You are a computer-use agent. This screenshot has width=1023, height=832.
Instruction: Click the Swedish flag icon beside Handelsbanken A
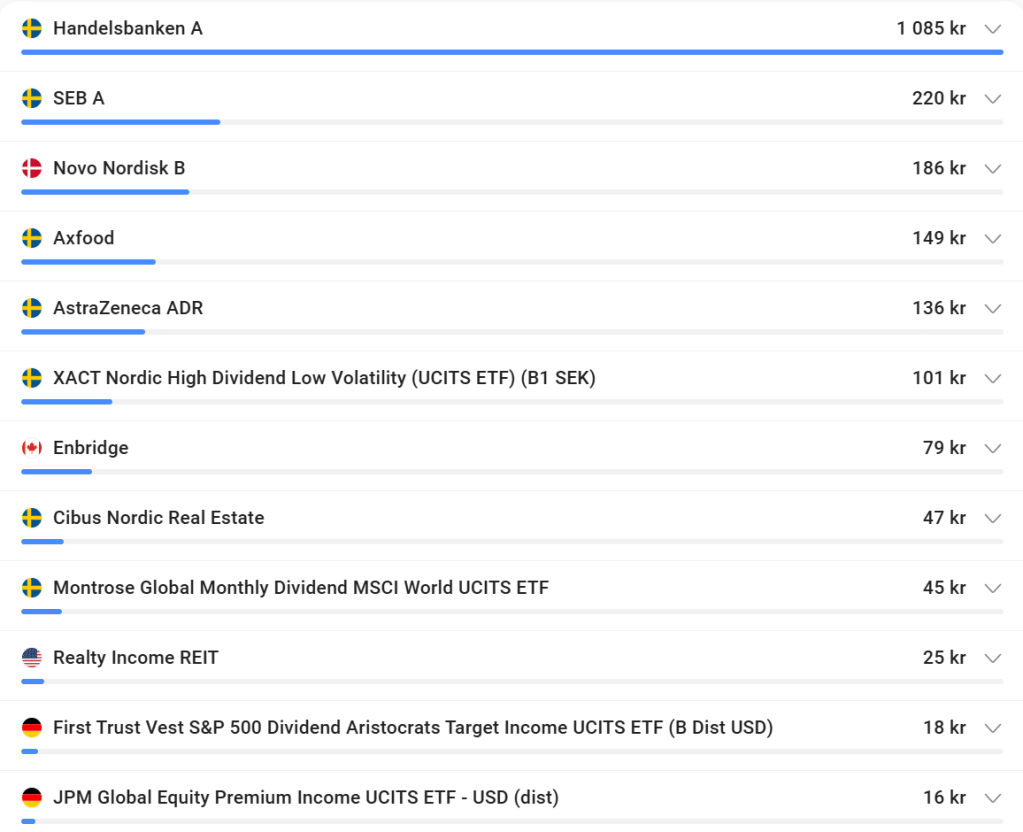pyautogui.click(x=32, y=28)
